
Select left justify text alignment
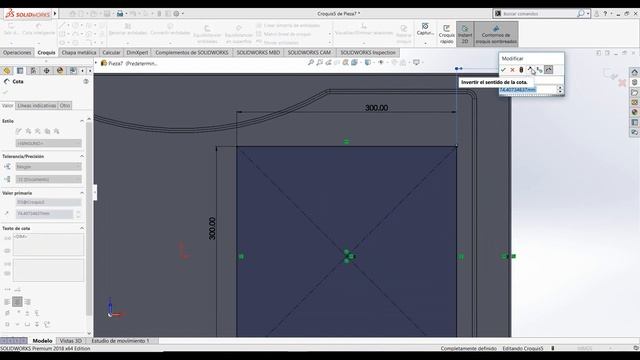point(7,302)
